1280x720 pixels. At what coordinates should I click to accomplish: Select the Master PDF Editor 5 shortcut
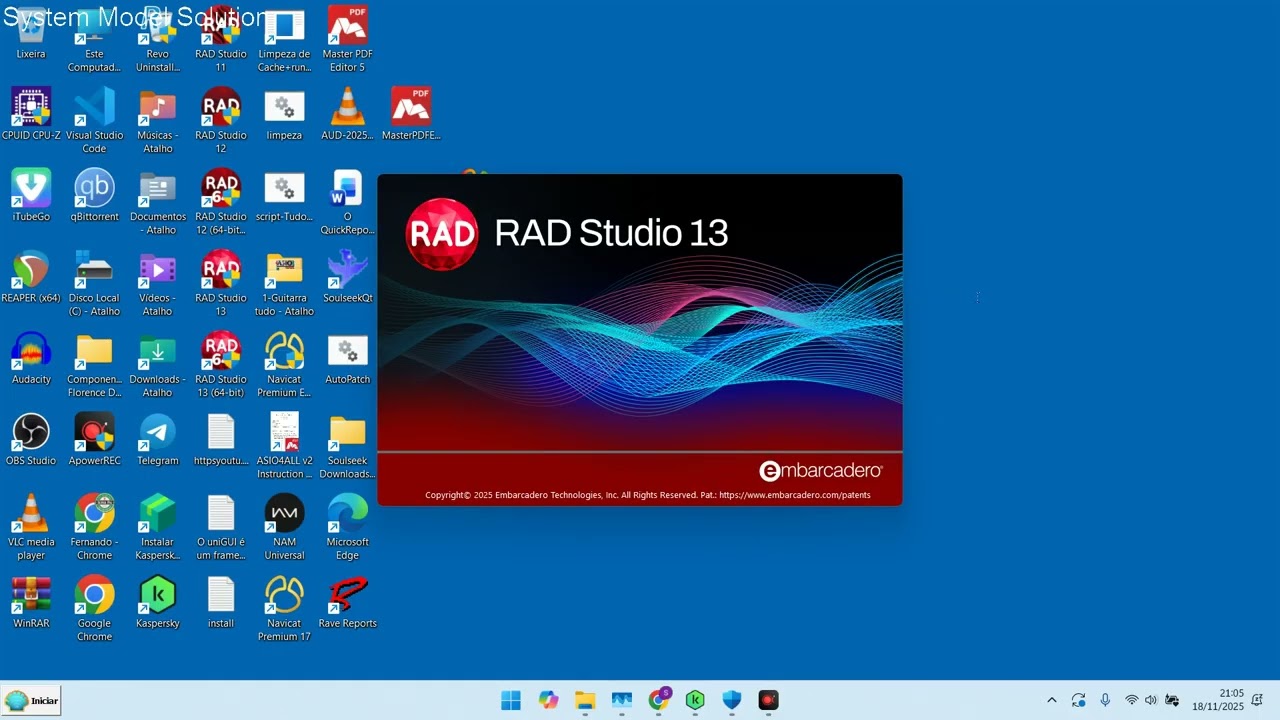pos(347,40)
